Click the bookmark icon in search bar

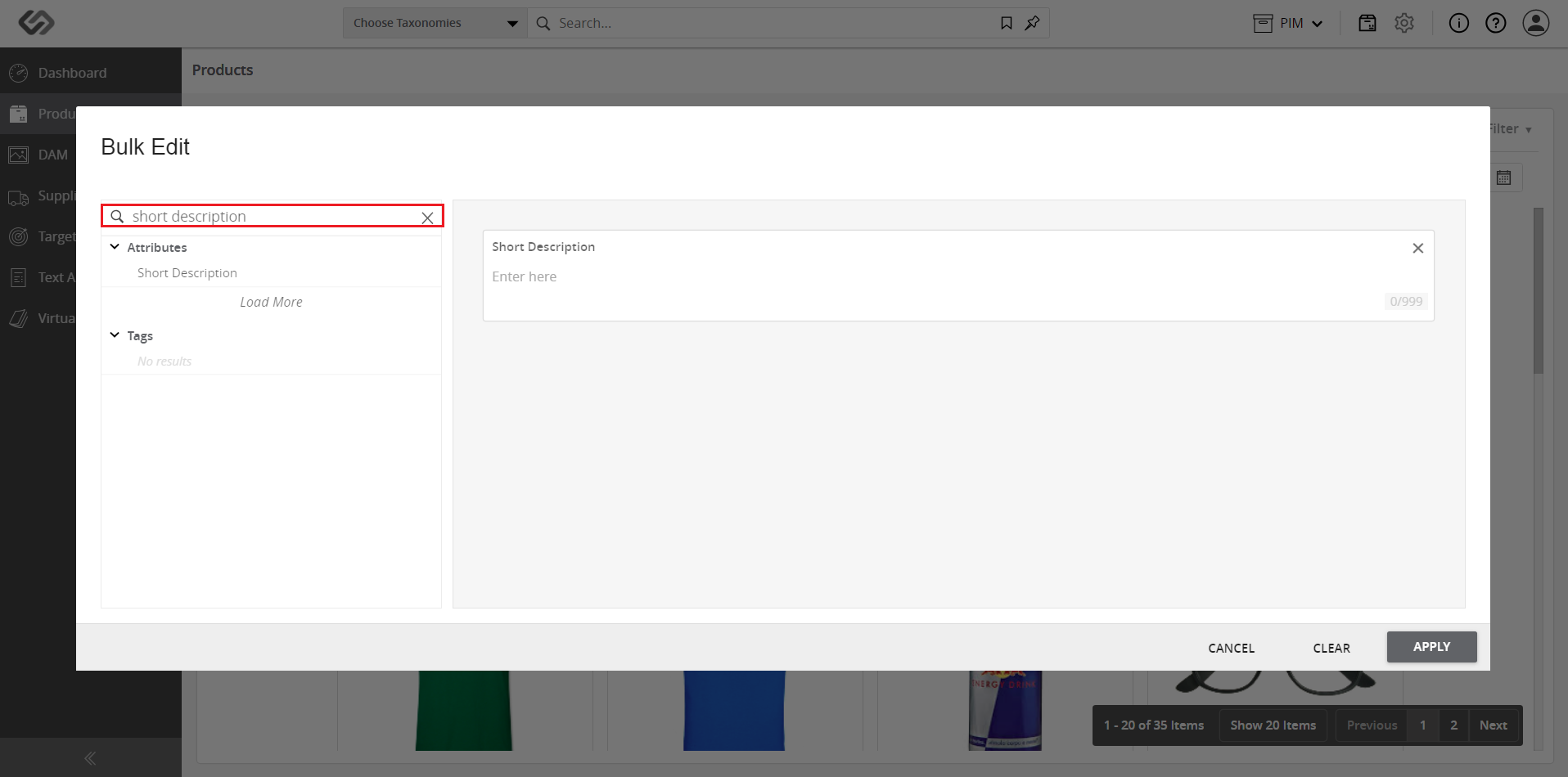click(x=1007, y=23)
